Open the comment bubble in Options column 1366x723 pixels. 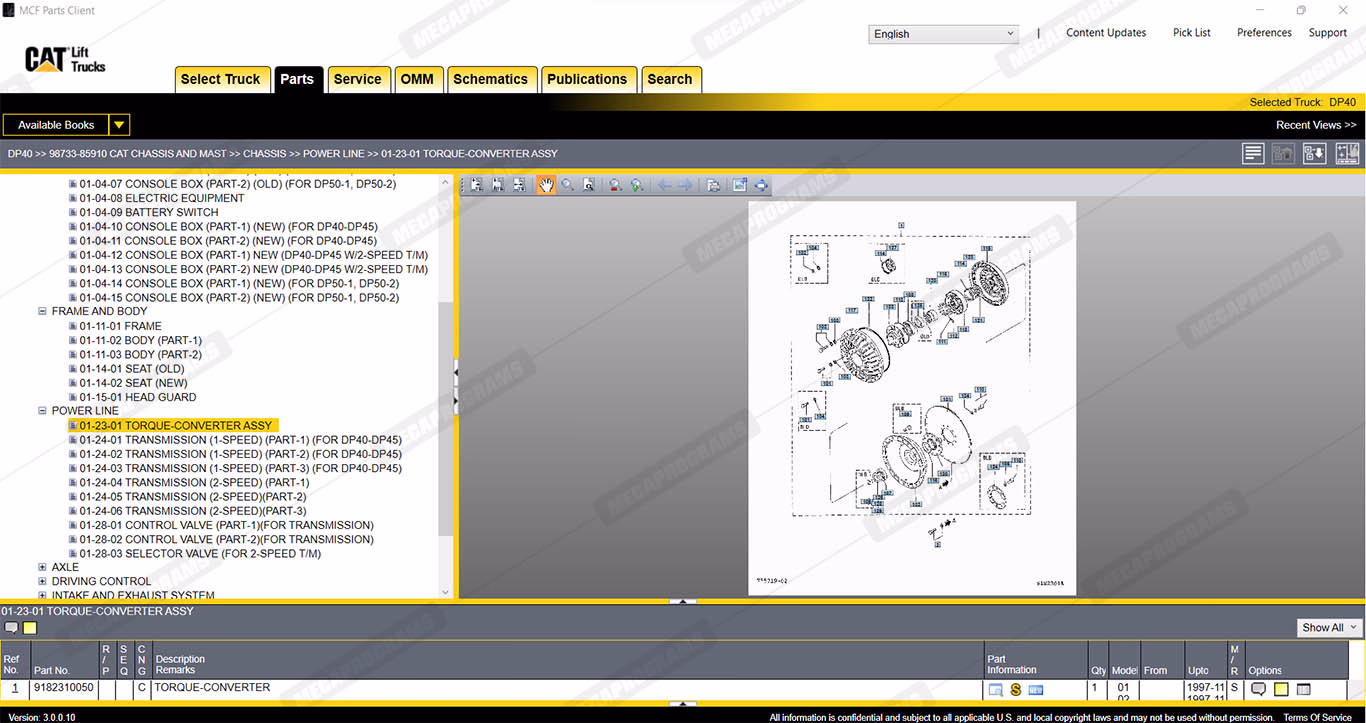(1259, 690)
